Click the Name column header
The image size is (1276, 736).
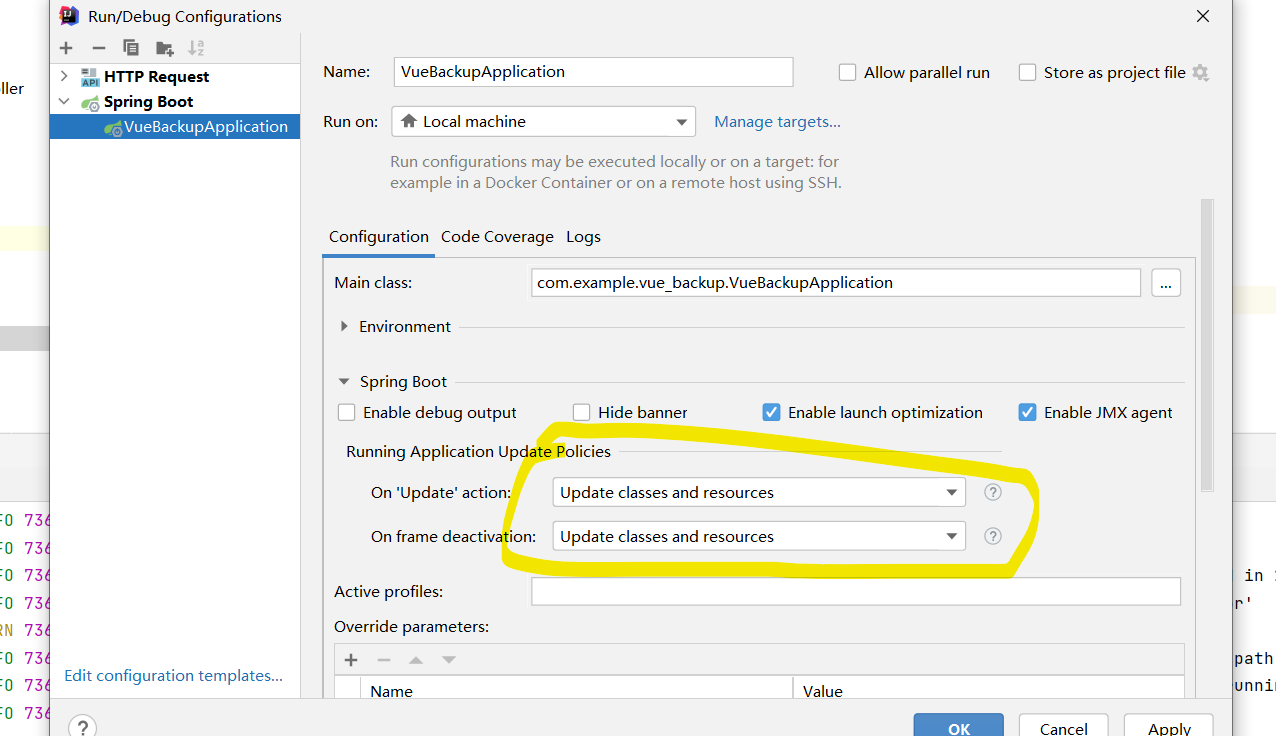coord(577,690)
